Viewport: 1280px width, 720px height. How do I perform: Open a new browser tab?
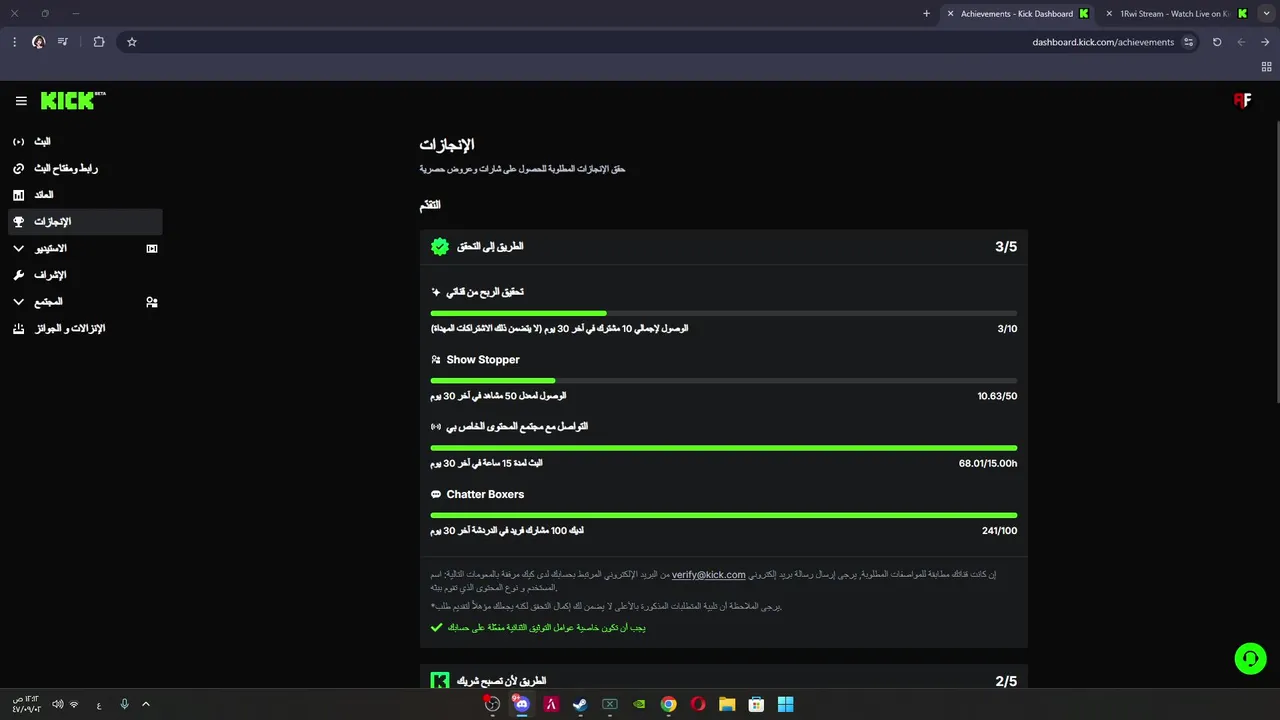point(926,14)
